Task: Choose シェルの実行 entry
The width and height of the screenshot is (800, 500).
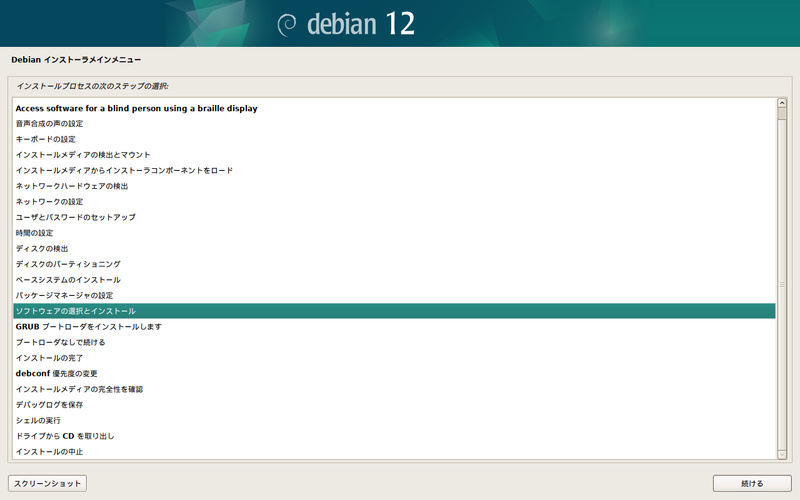Action: point(36,420)
